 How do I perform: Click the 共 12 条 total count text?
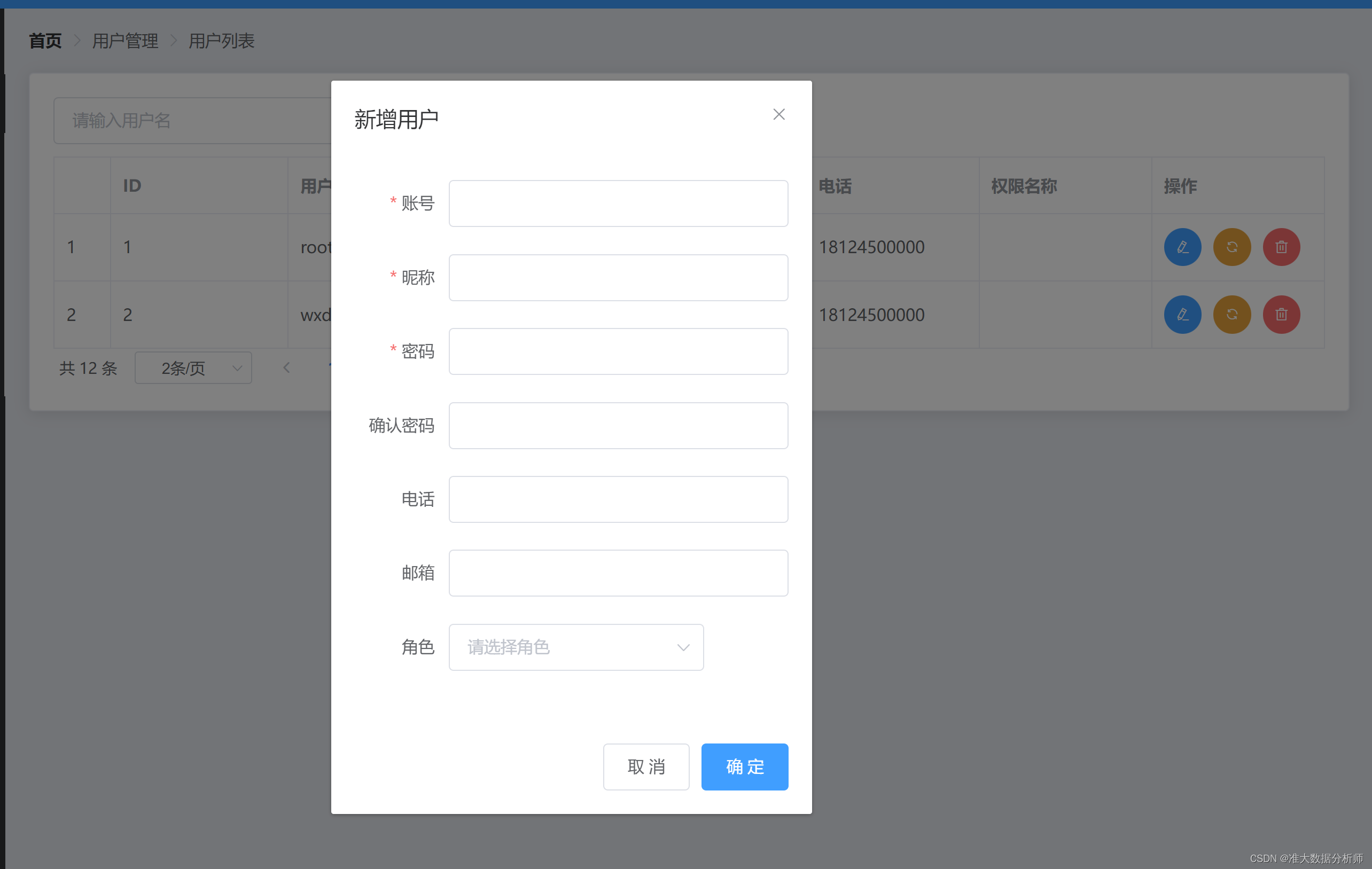(x=88, y=368)
